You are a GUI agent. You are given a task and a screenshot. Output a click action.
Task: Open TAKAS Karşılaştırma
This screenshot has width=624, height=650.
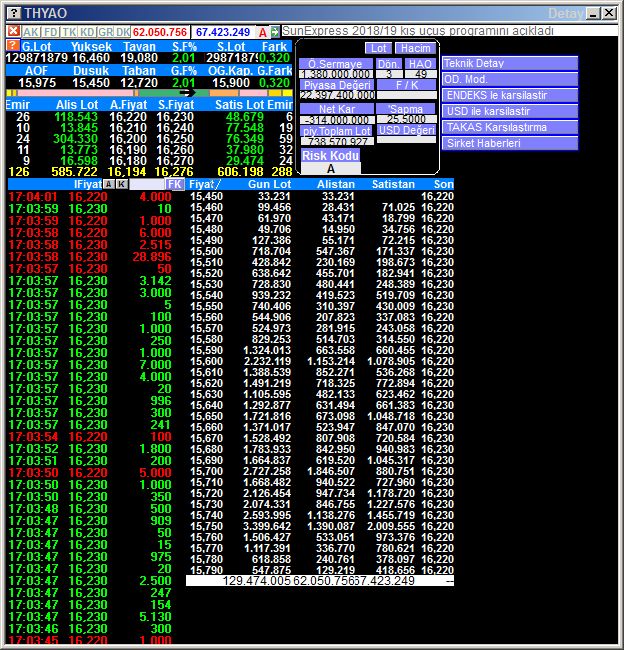pyautogui.click(x=510, y=127)
